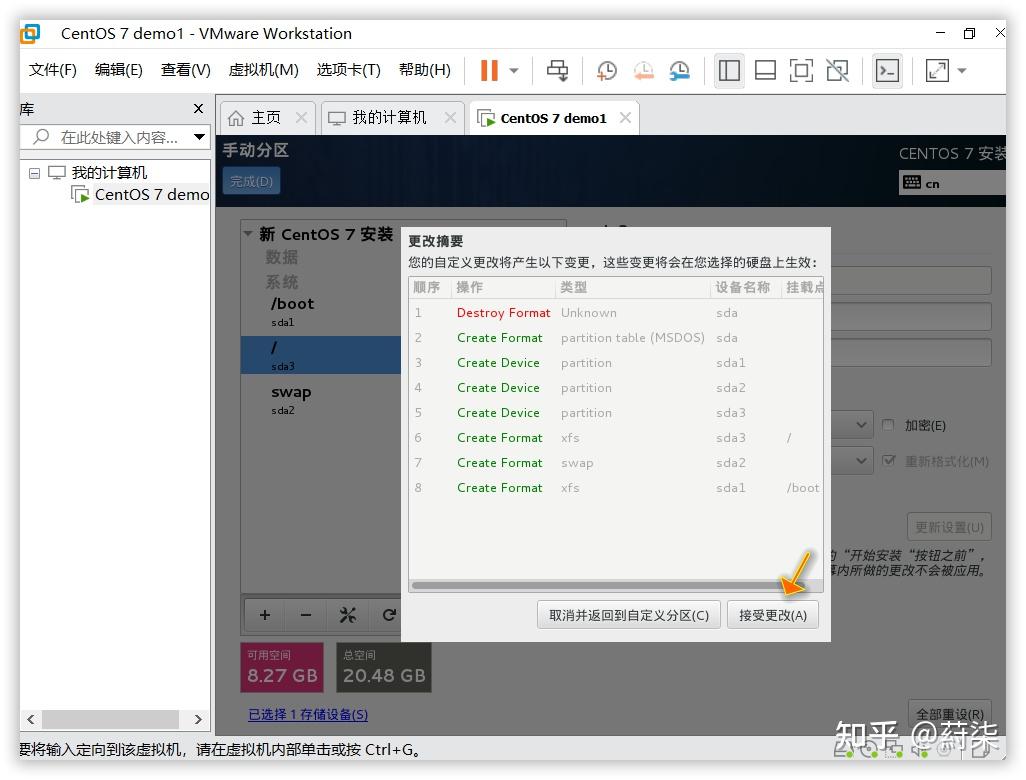This screenshot has height=780, width=1026.
Task: Open the partition configure tools icon
Action: [347, 615]
